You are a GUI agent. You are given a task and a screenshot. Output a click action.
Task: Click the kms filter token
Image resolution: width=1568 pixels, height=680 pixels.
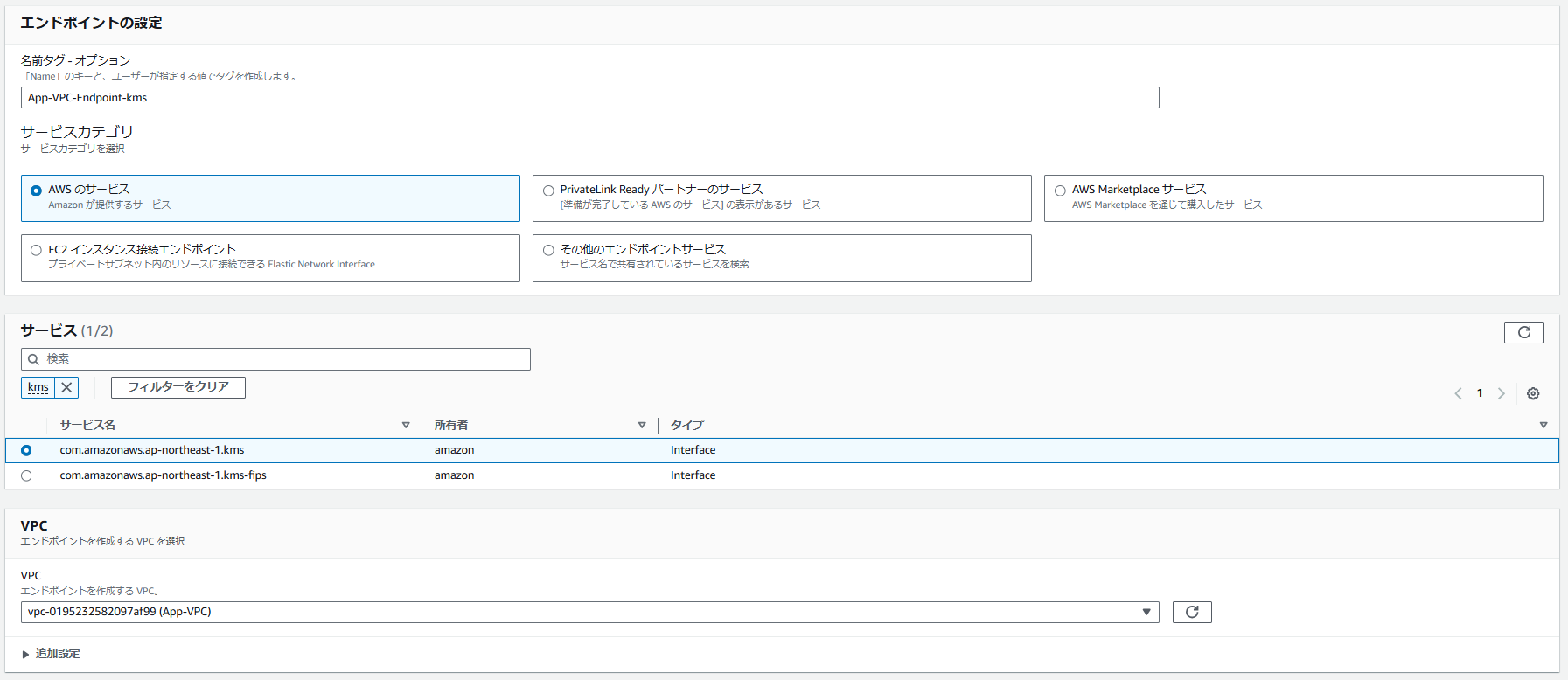[x=38, y=387]
